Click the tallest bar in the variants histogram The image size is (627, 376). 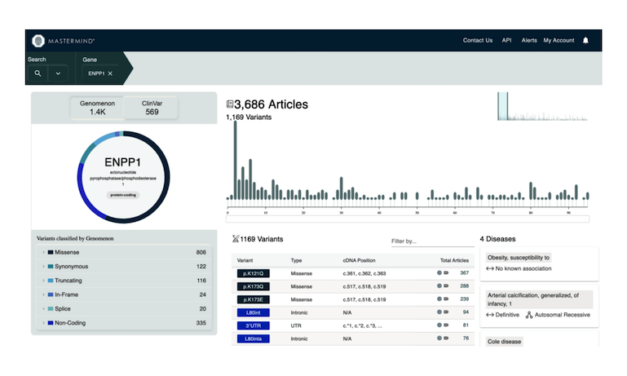click(x=235, y=160)
